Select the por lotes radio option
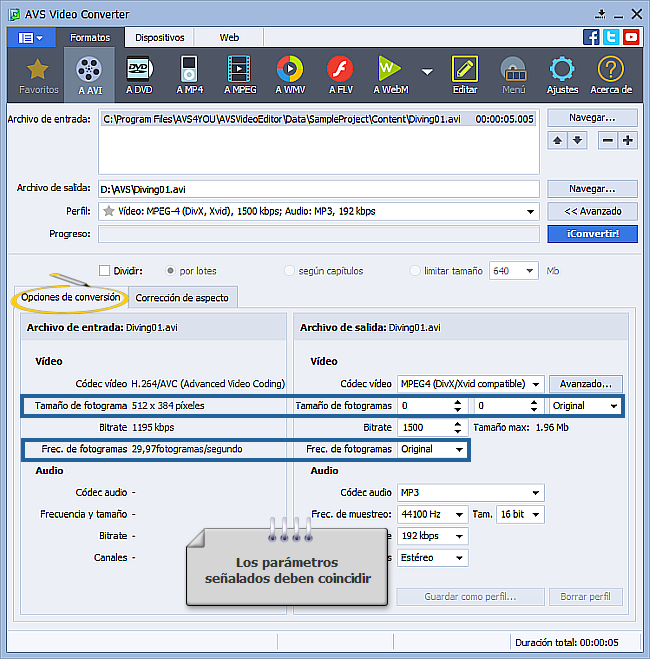Viewport: 650px width, 659px height. 170,271
